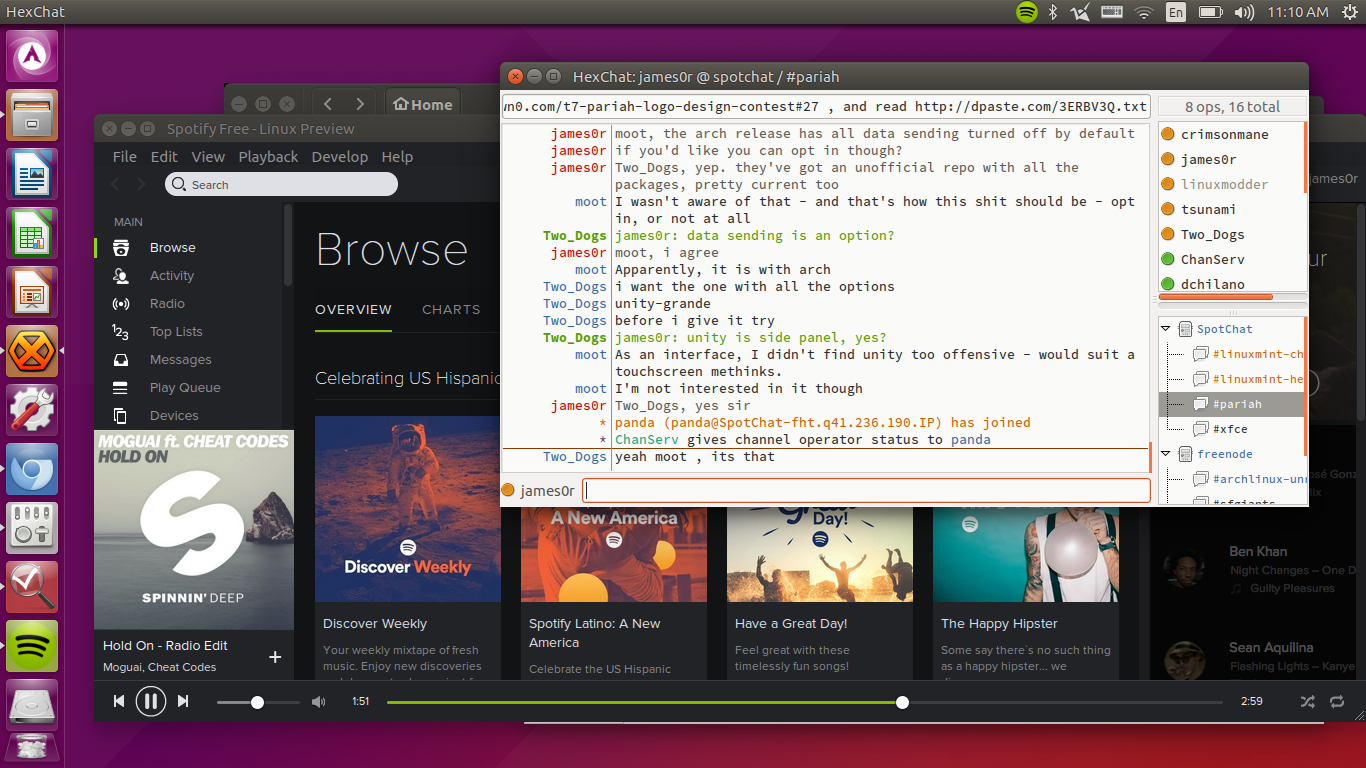Open Activity in Spotify sidebar

click(172, 276)
